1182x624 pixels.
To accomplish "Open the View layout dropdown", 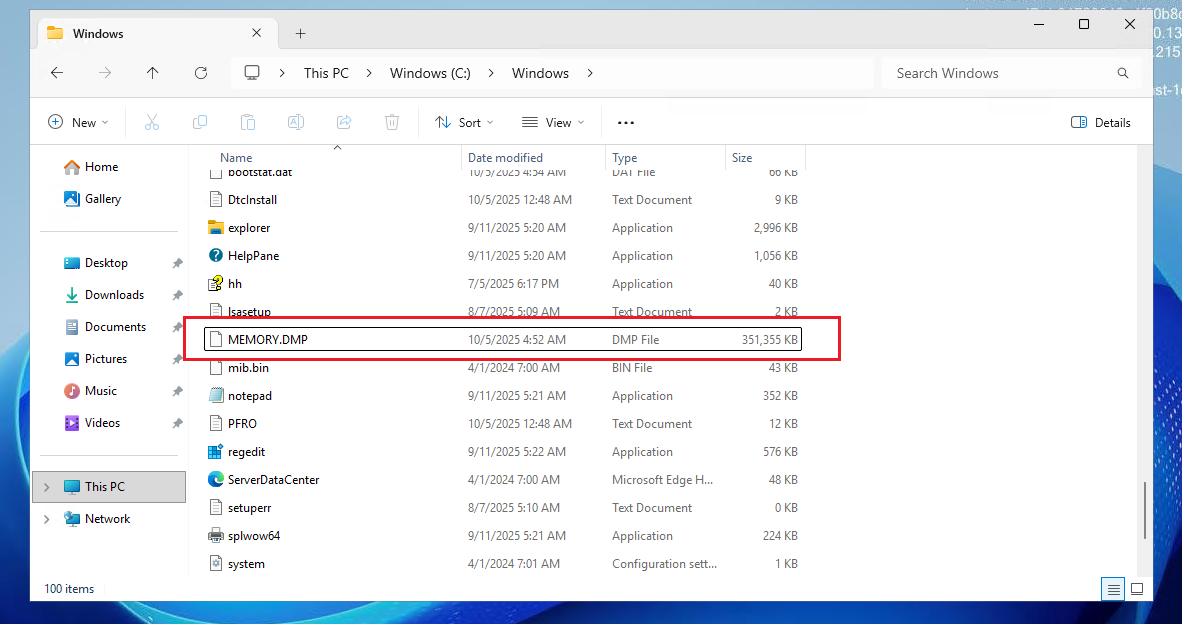I will pyautogui.click(x=553, y=123).
